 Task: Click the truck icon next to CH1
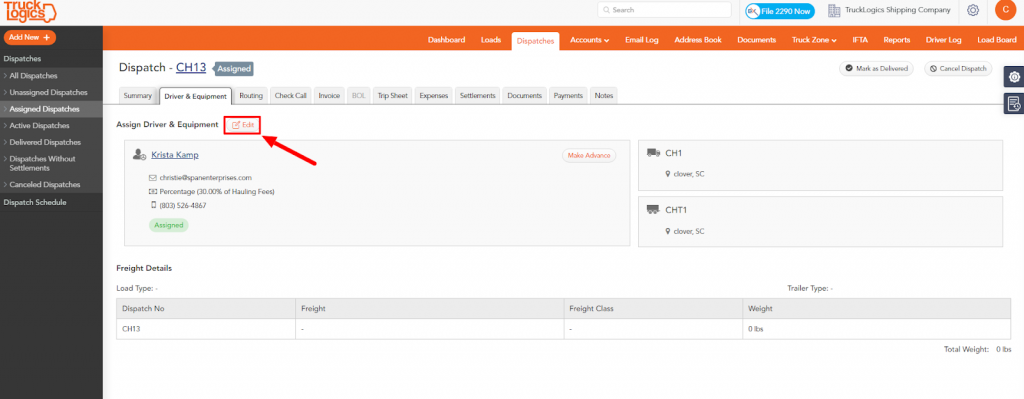[653, 153]
